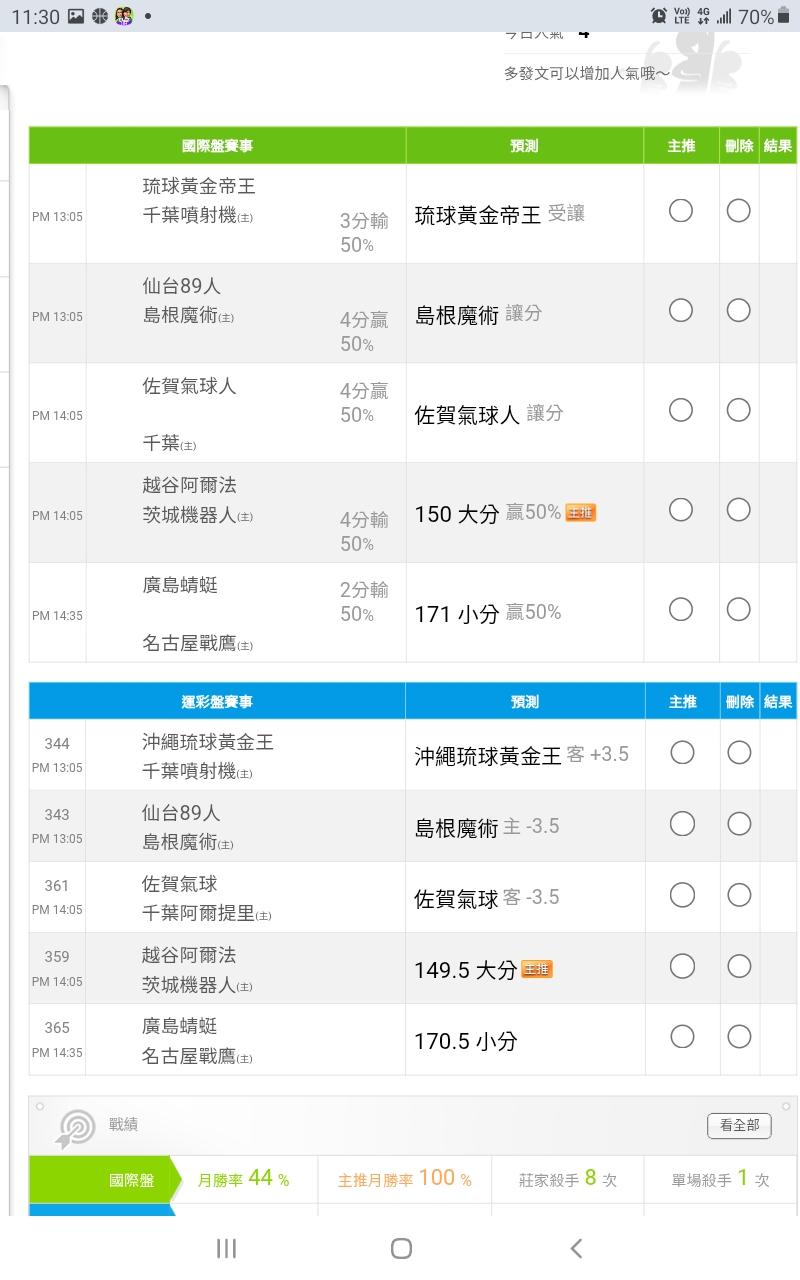Tap the 莊家殺手 8 次 stat
Image resolution: width=800 pixels, height=1280 pixels.
pos(568,1179)
